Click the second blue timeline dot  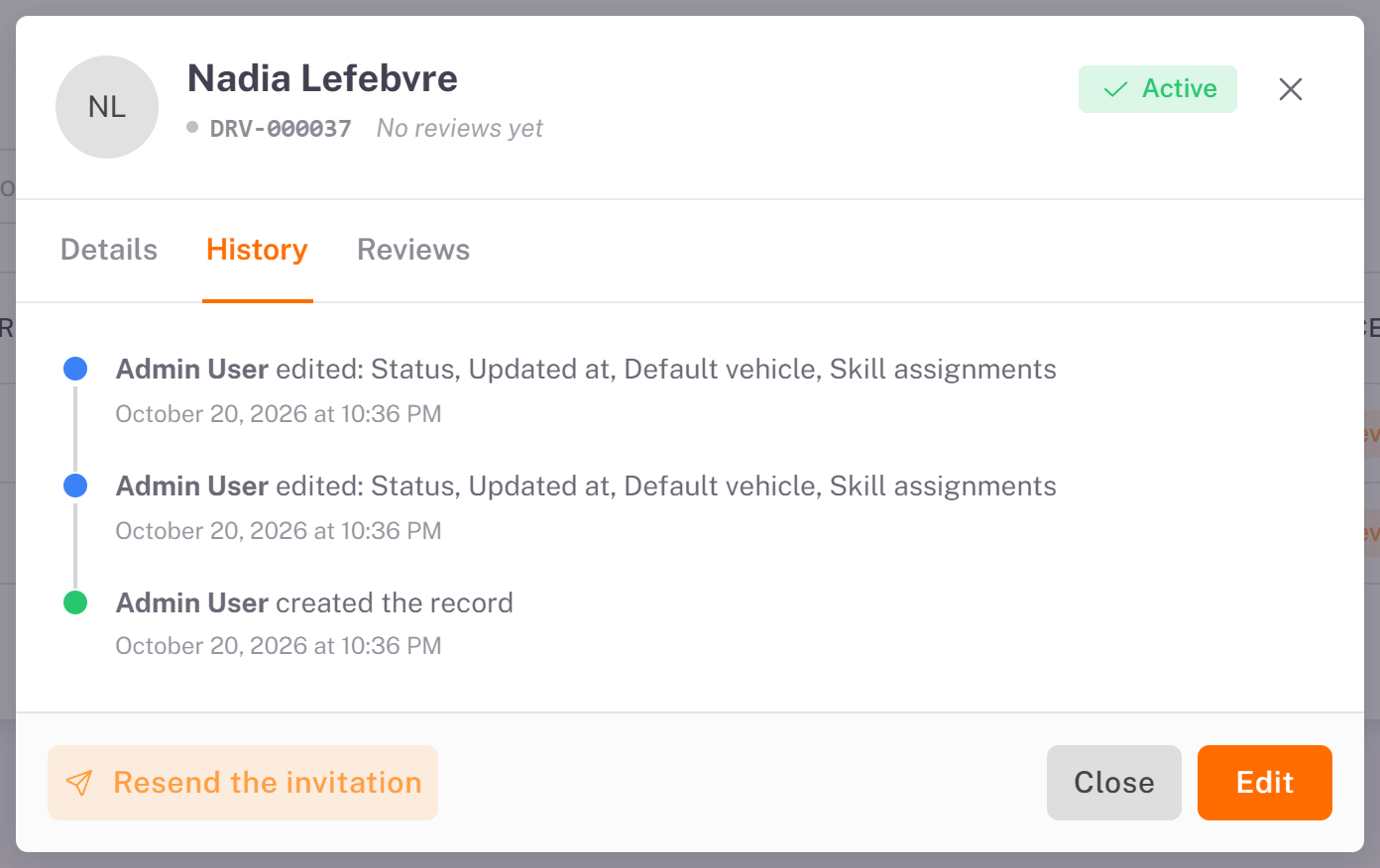click(x=75, y=486)
